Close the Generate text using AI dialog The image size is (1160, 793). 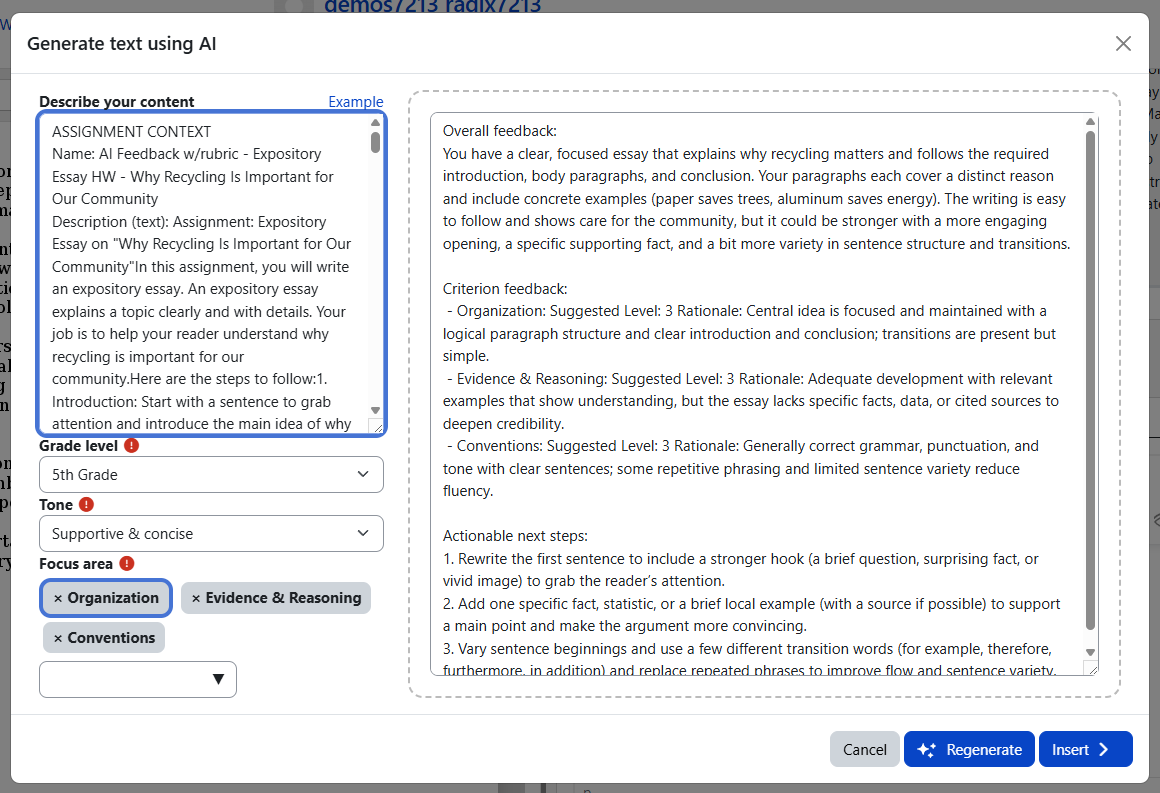(x=1123, y=43)
